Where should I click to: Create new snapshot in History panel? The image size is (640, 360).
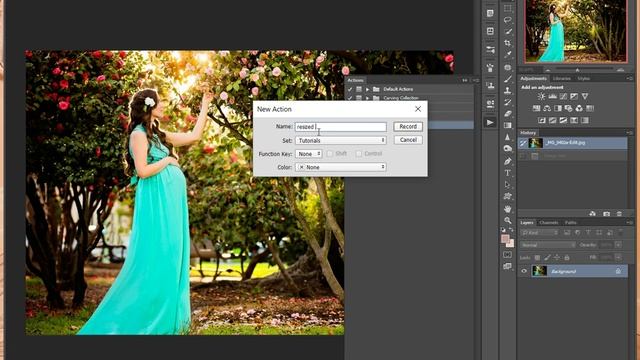607,213
